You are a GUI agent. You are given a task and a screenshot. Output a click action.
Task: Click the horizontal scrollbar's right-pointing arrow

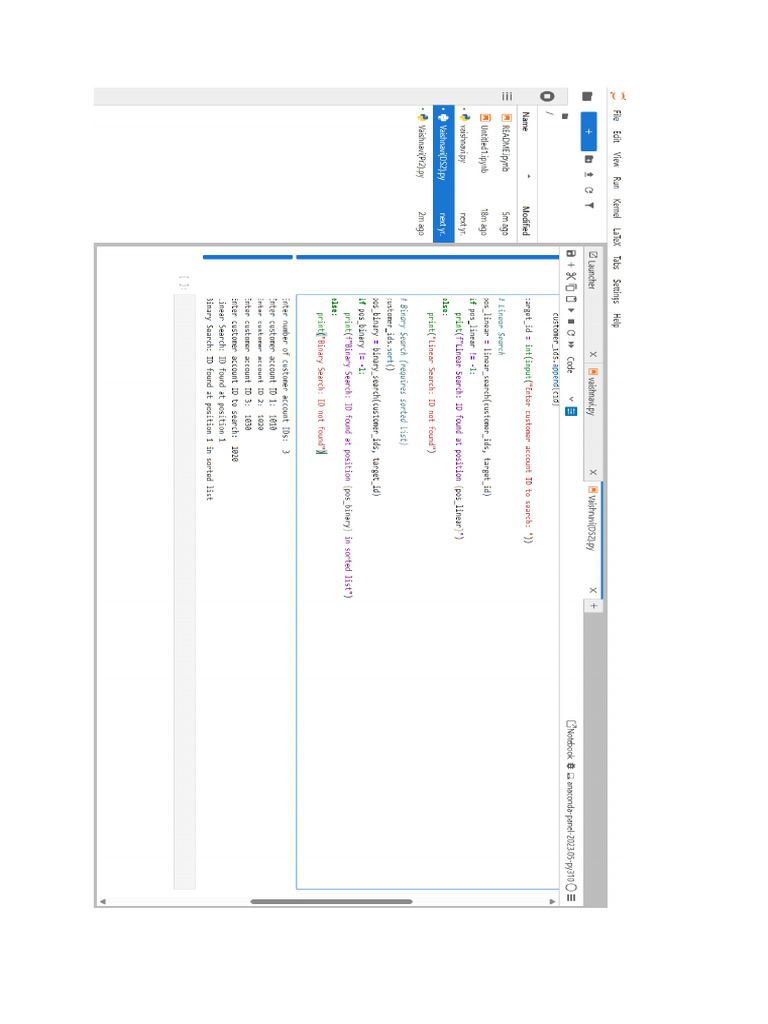[552, 902]
